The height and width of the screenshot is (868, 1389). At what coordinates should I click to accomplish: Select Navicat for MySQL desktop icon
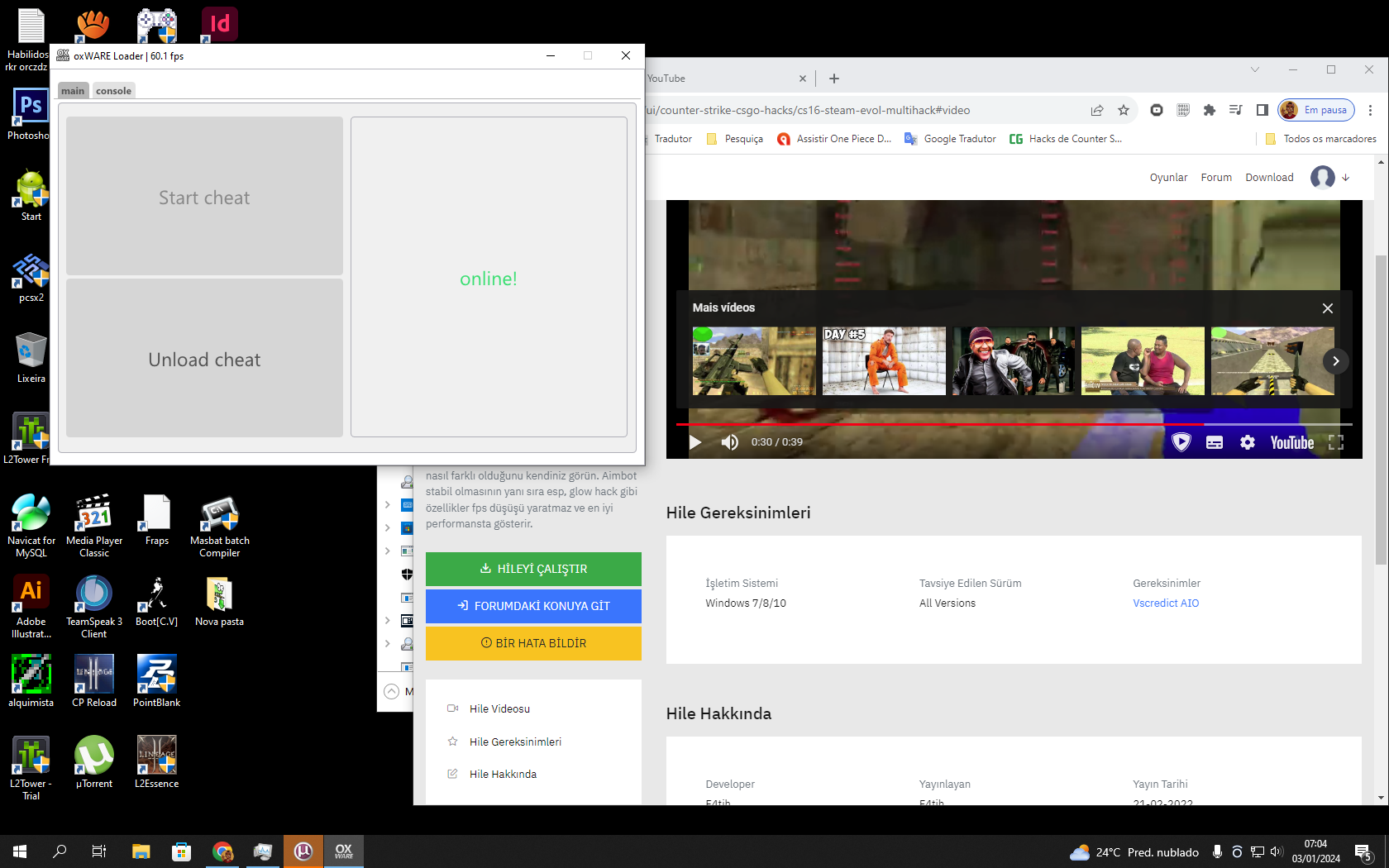(31, 526)
